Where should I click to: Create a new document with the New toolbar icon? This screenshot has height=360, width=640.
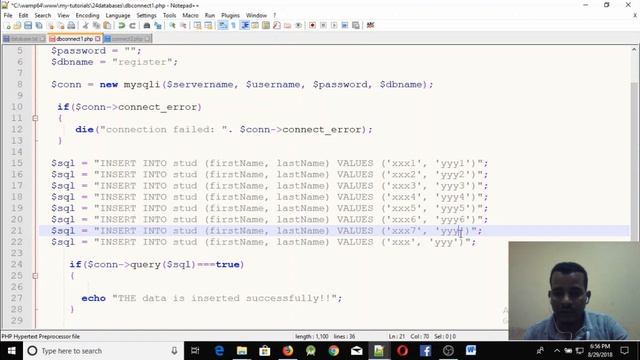point(7,25)
